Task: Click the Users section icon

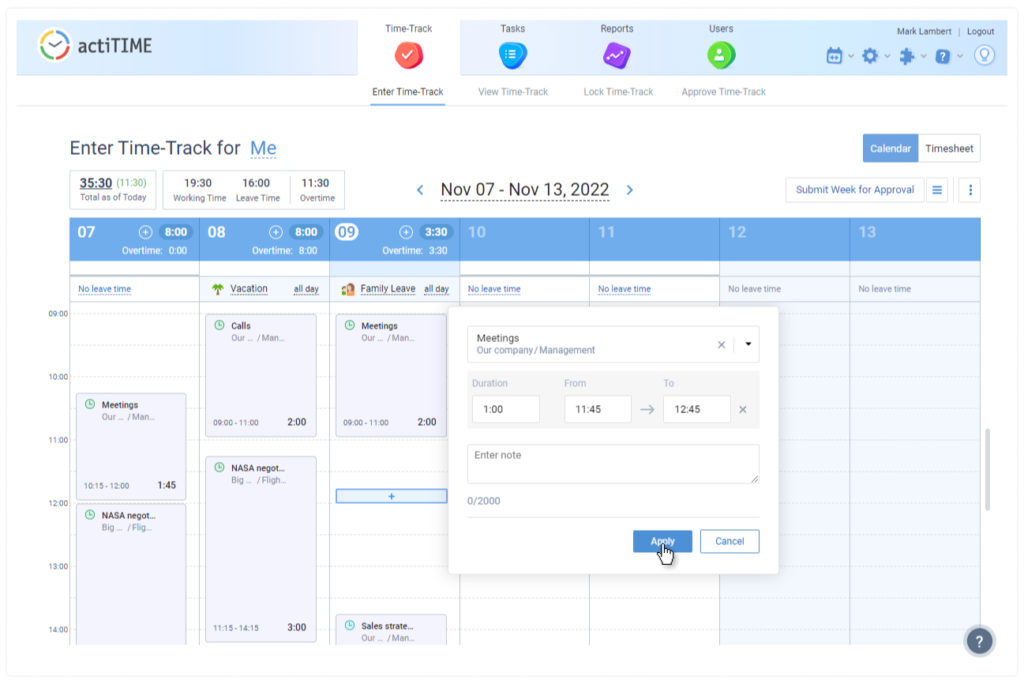Action: (722, 57)
